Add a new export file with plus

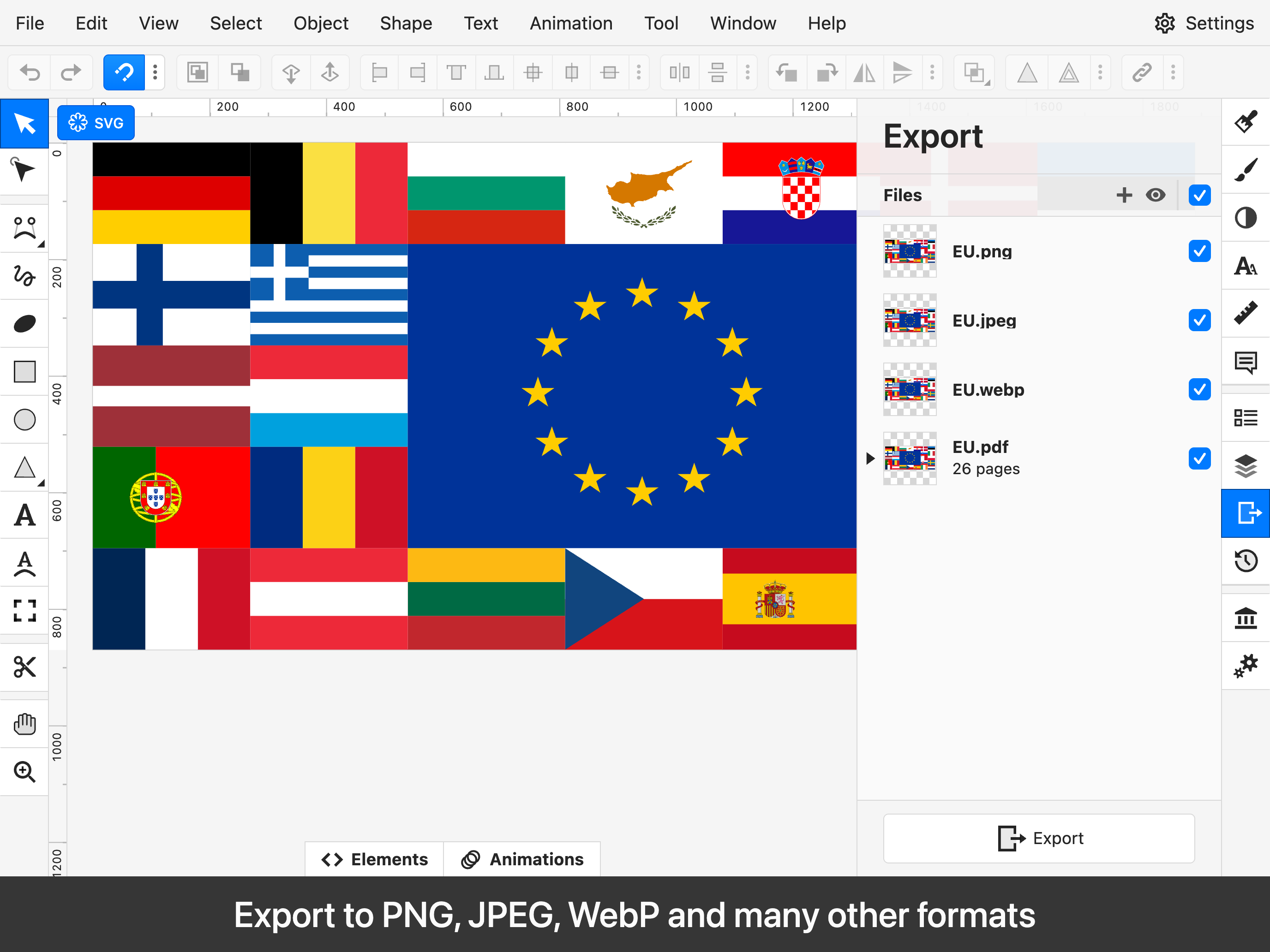click(x=1124, y=195)
